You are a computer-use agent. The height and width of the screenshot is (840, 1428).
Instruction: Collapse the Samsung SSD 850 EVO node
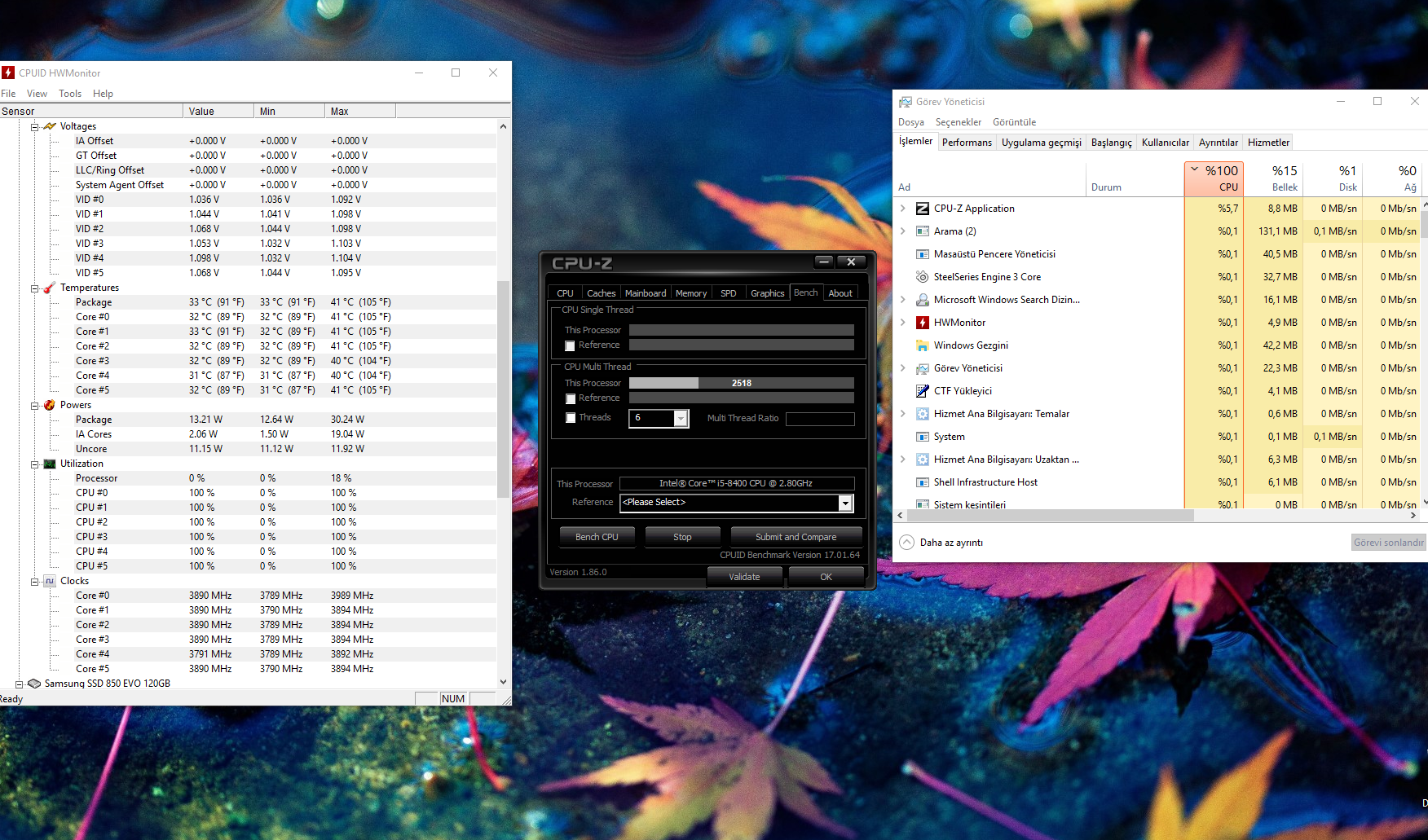tap(19, 684)
